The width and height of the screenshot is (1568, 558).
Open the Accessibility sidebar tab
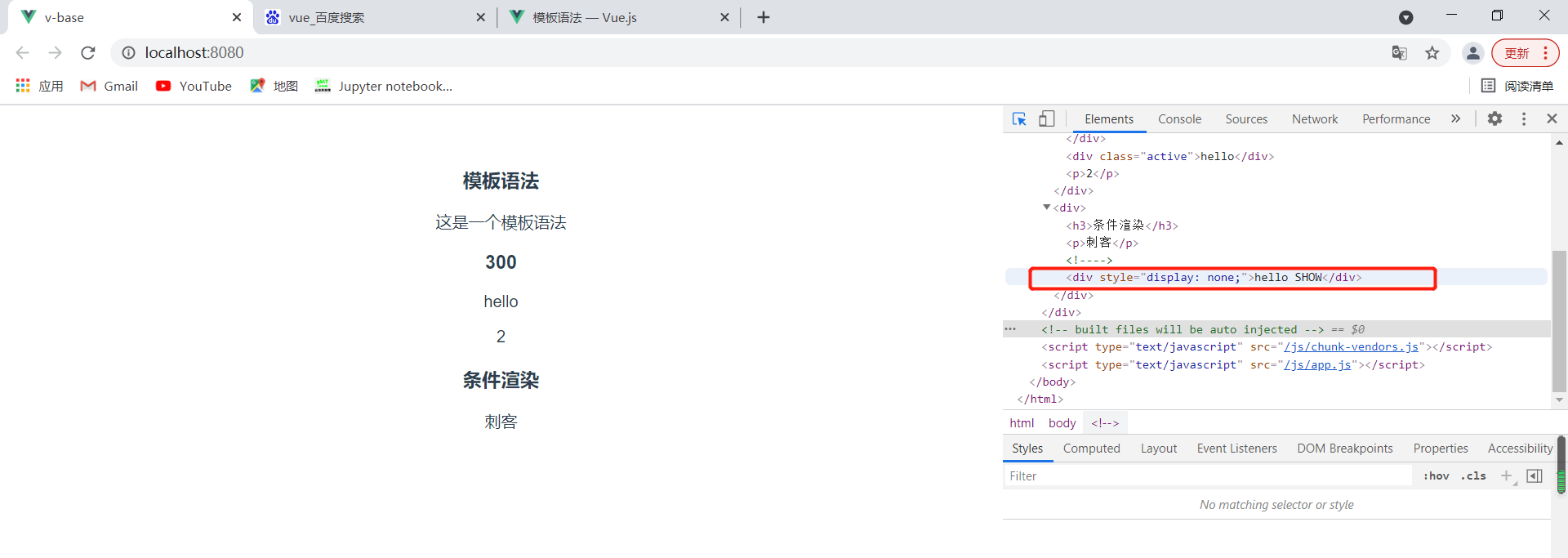click(x=1520, y=449)
